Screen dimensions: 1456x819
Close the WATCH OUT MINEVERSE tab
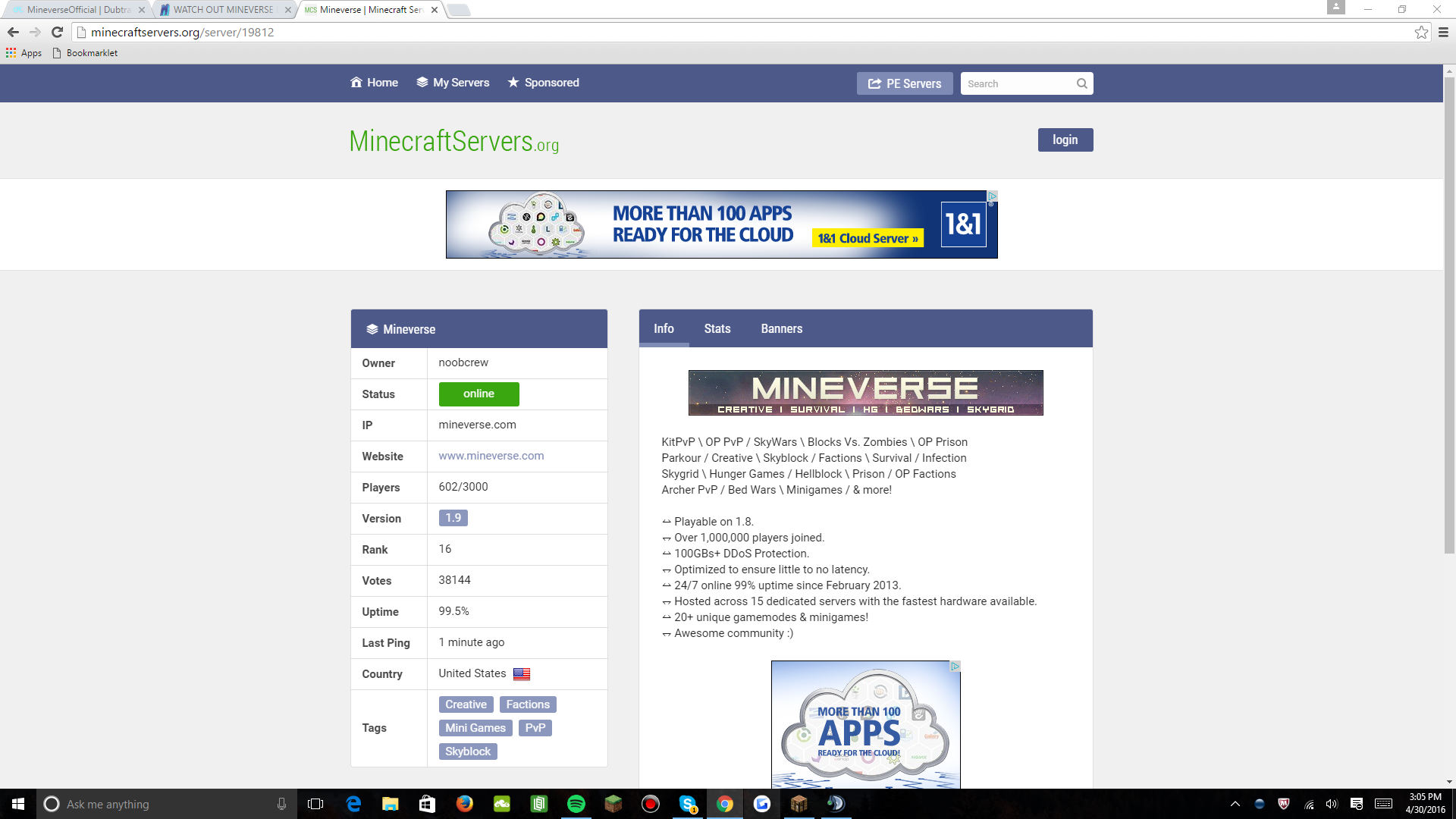click(288, 10)
